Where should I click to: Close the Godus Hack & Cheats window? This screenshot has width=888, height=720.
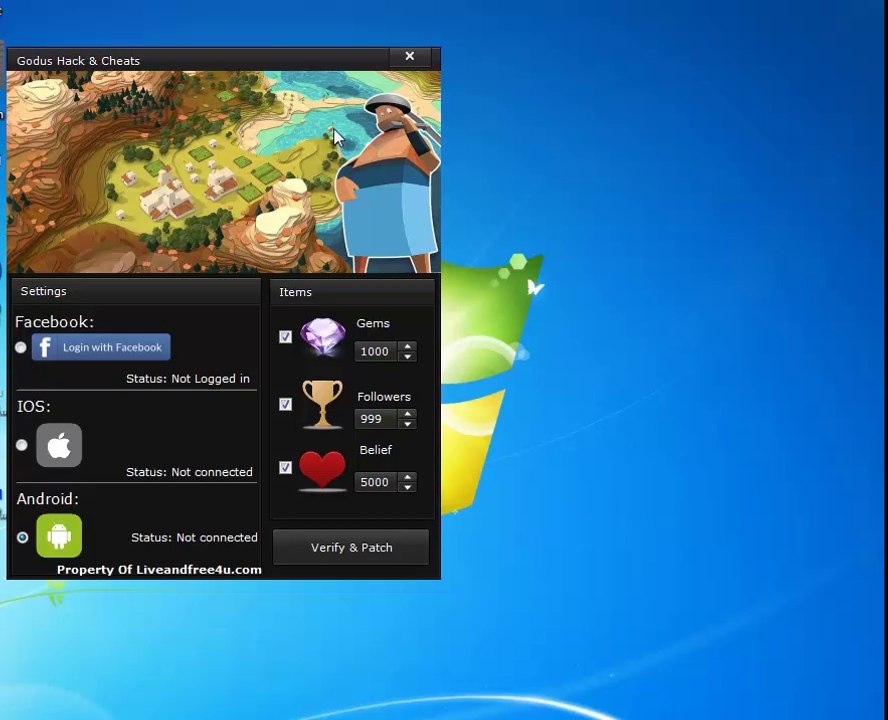(x=410, y=56)
